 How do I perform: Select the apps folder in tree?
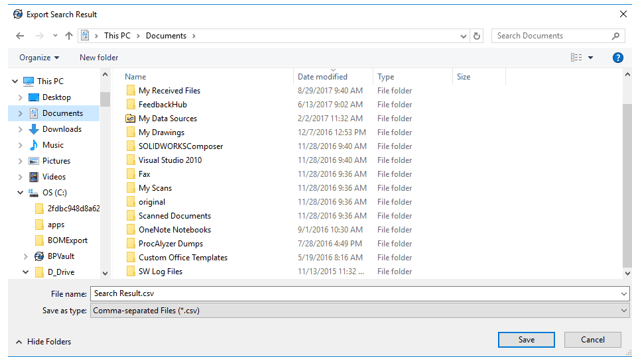(x=56, y=225)
